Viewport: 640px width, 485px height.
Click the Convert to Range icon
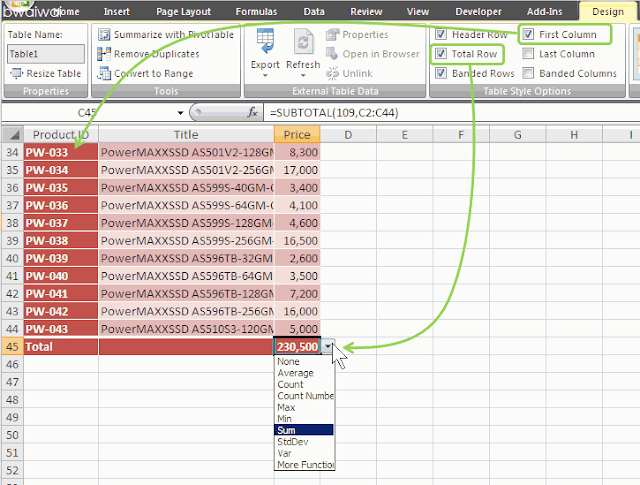[104, 73]
